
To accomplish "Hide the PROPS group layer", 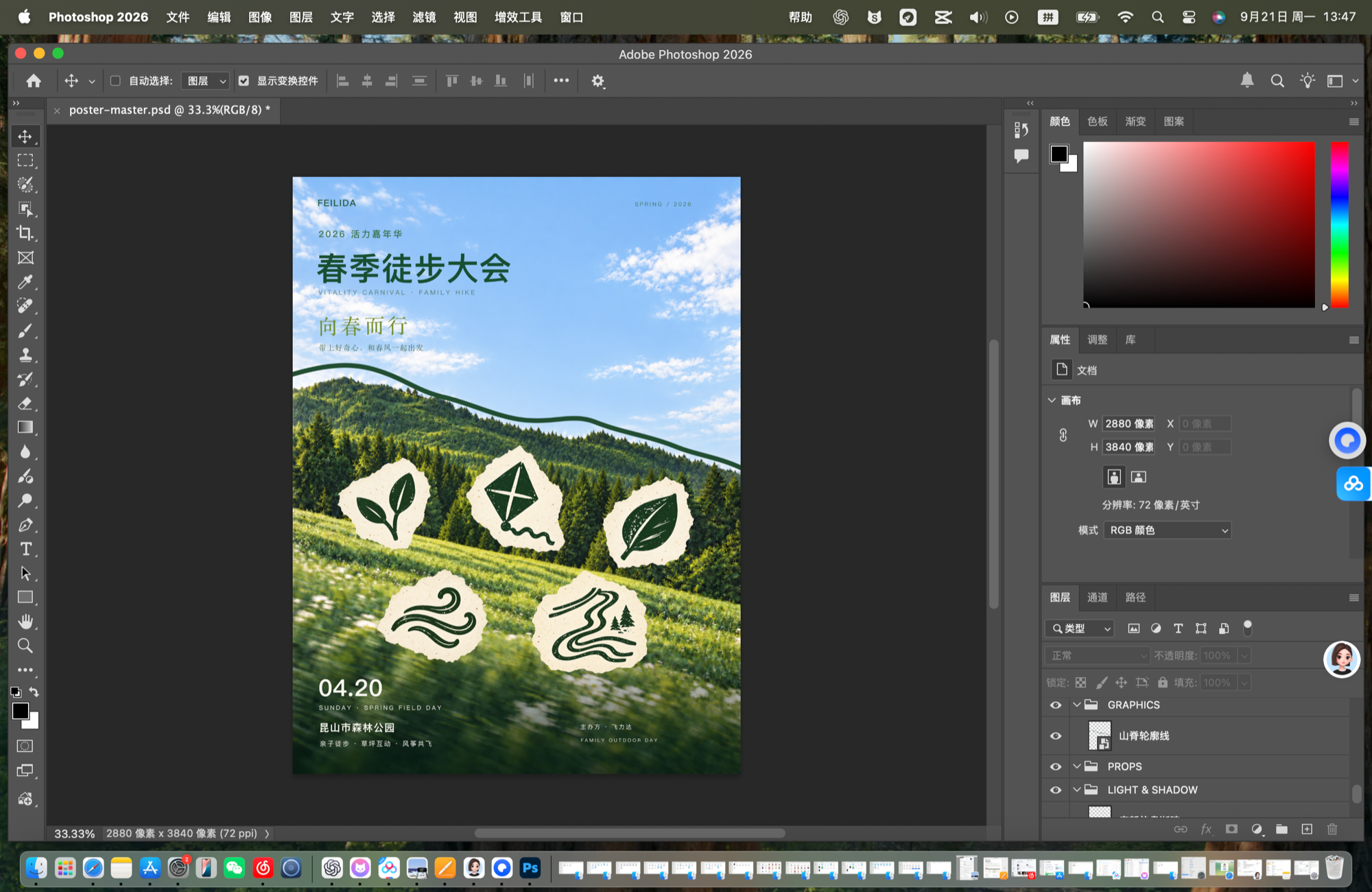I will [1056, 766].
